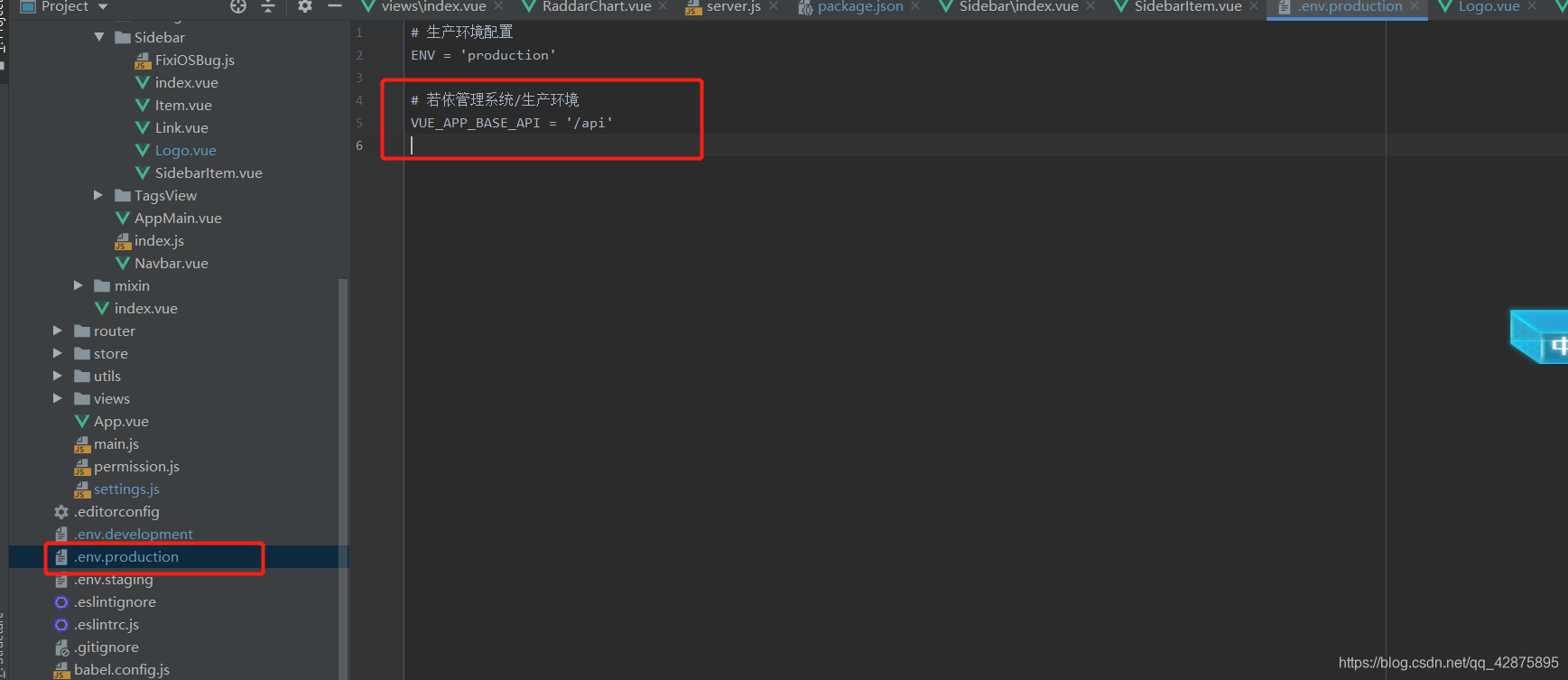Click the TagsView folder icon
Image resolution: width=1568 pixels, height=680 pixels.
point(123,195)
